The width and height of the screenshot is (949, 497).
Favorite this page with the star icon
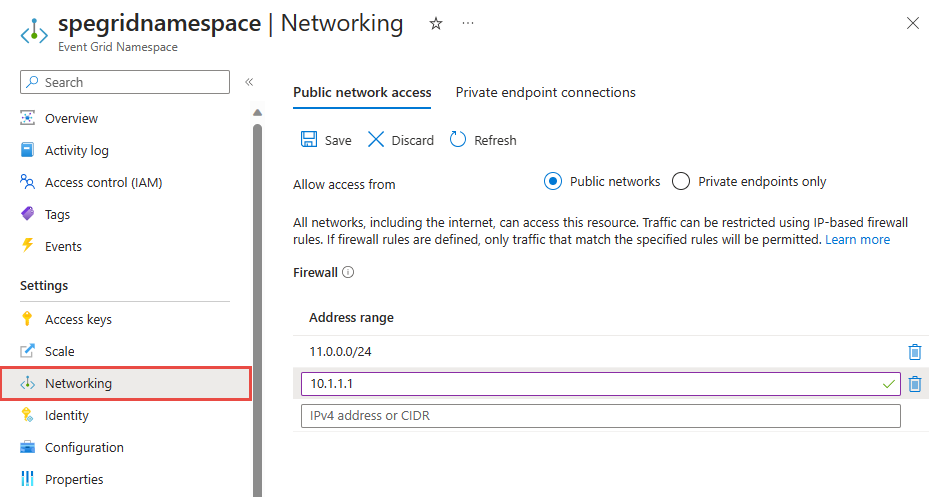436,24
